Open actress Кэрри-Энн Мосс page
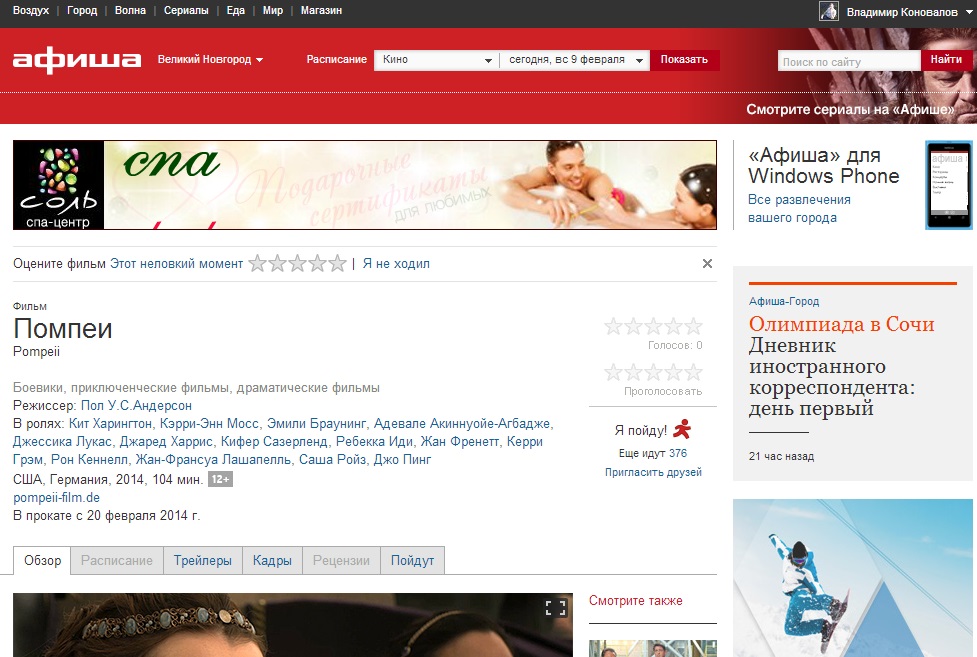977x657 pixels. [x=209, y=424]
